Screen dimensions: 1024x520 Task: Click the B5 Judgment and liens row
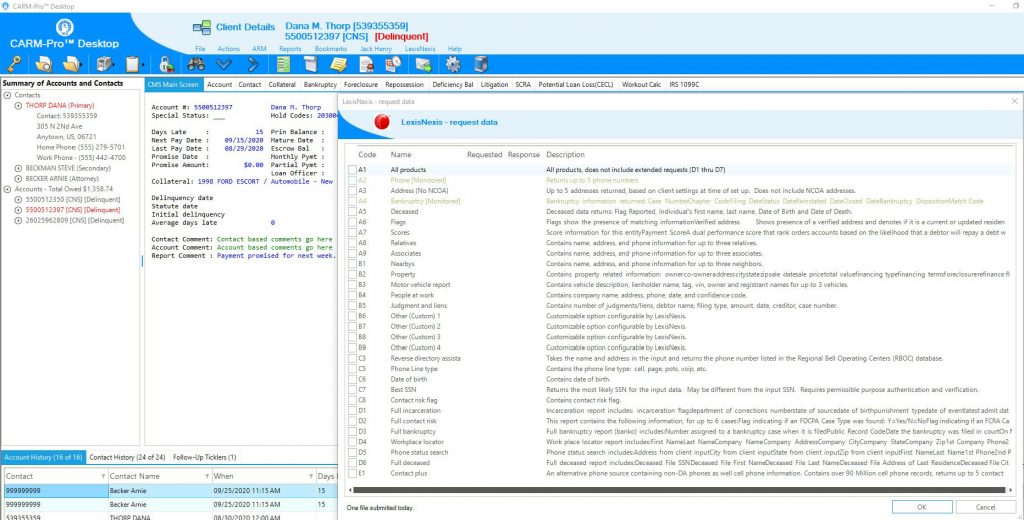pos(679,306)
